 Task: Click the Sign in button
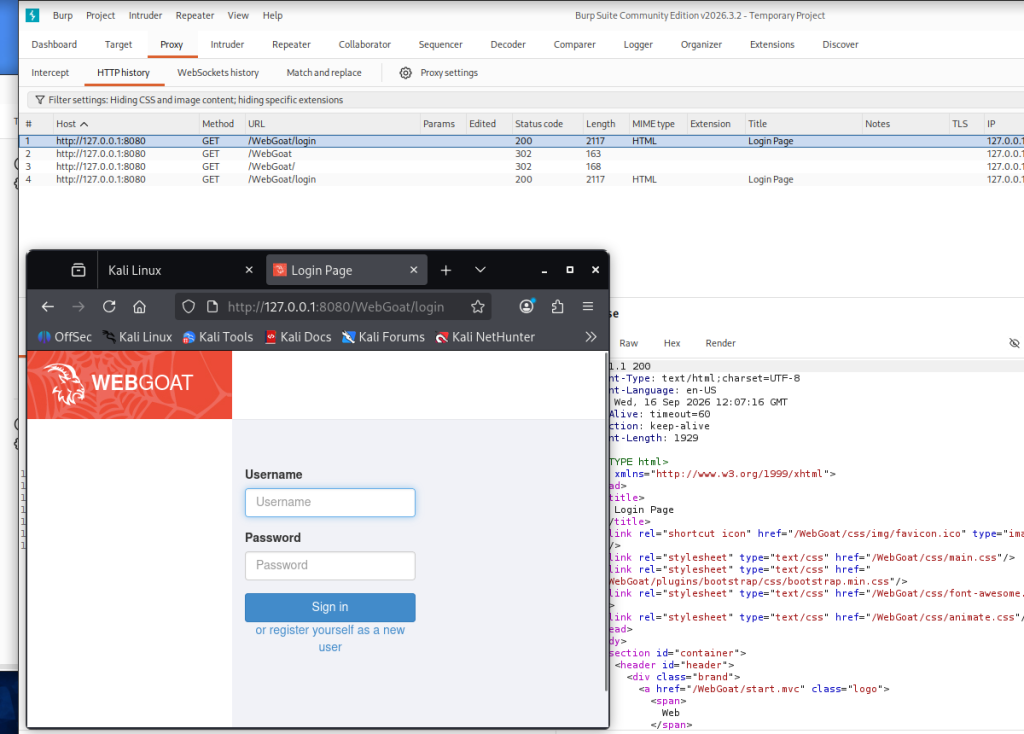coord(330,607)
